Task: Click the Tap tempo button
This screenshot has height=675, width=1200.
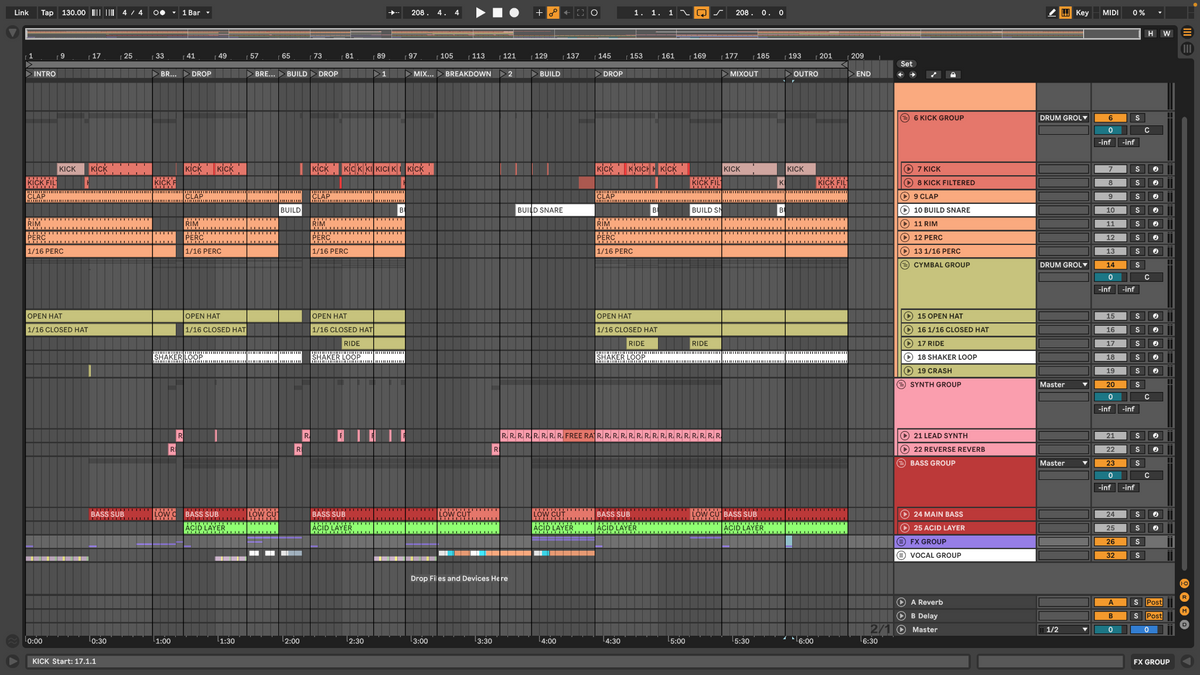Action: pos(47,13)
